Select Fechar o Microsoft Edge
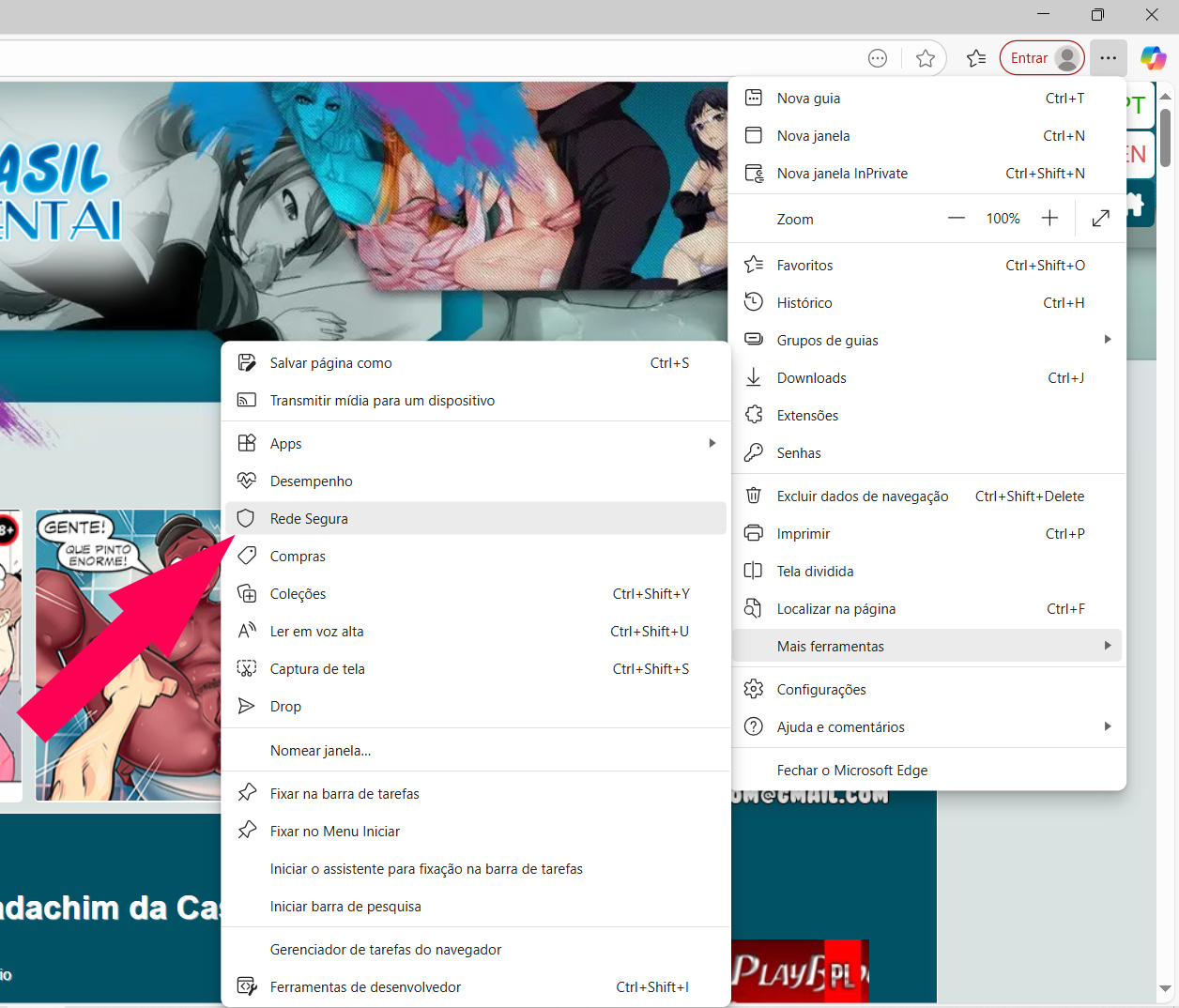1179x1008 pixels. point(927,771)
